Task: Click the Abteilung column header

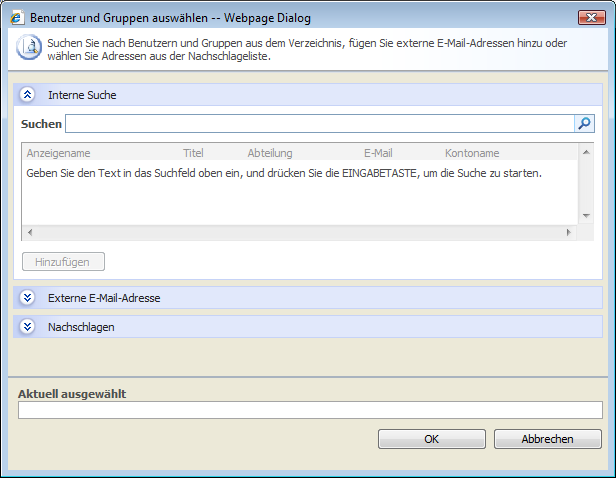Action: [x=270, y=153]
